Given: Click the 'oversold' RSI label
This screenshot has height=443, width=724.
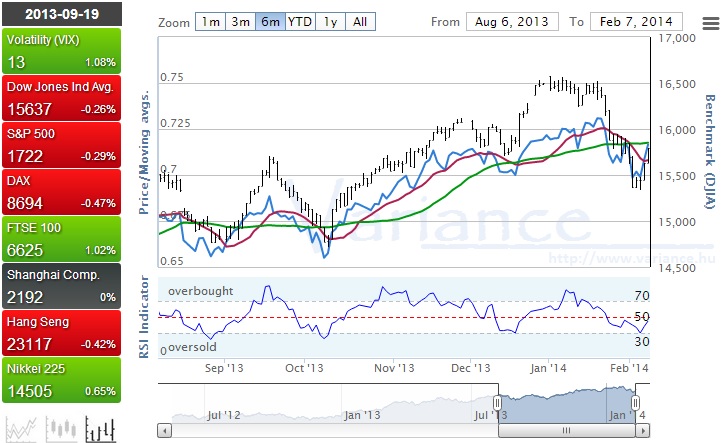Looking at the screenshot, I should coord(192,347).
